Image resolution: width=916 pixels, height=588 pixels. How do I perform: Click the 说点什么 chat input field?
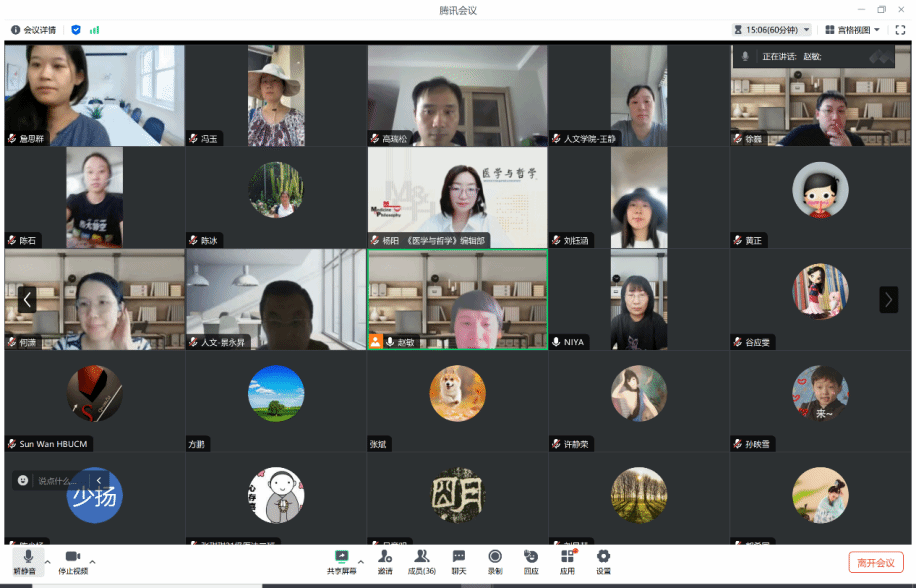(x=57, y=481)
